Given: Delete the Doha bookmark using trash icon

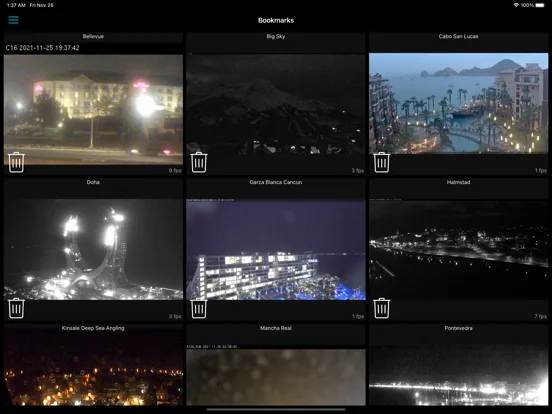Looking at the screenshot, I should 16,308.
